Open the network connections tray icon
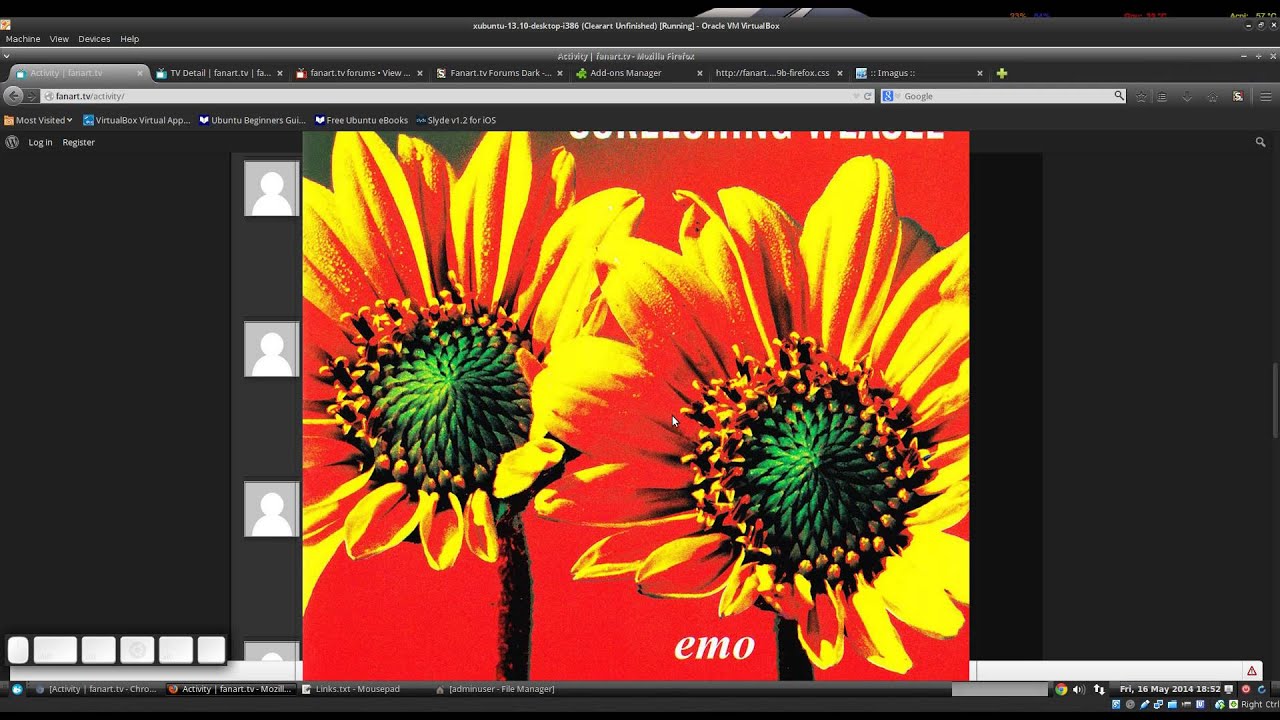Image resolution: width=1280 pixels, height=720 pixels. 1099,689
